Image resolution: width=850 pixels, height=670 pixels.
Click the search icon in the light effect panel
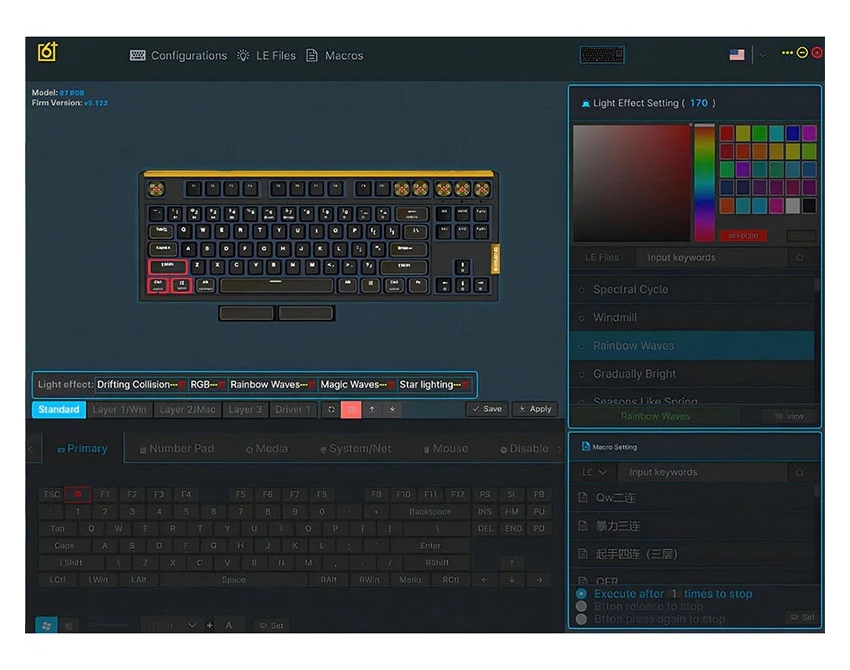pyautogui.click(x=800, y=258)
